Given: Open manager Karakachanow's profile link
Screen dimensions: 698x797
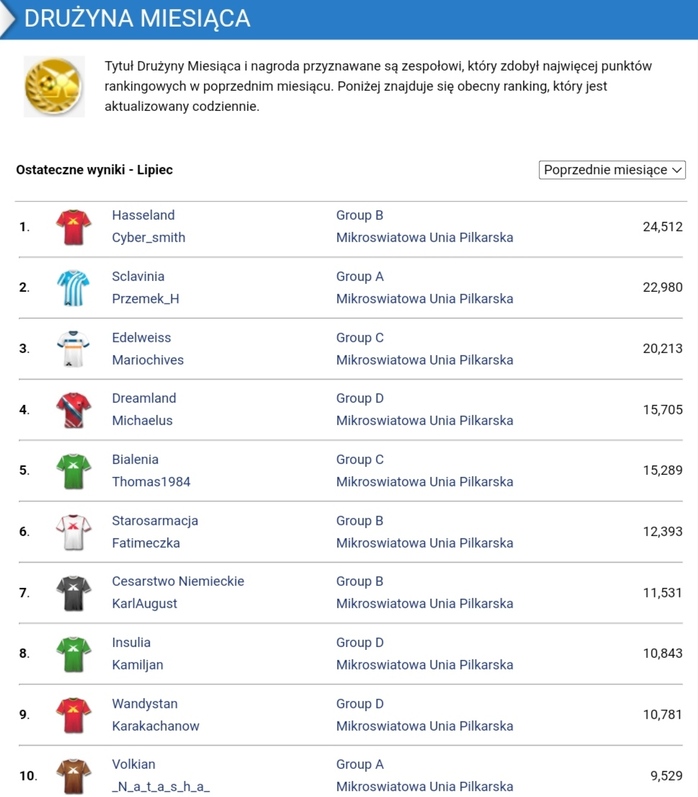Looking at the screenshot, I should pos(155,726).
